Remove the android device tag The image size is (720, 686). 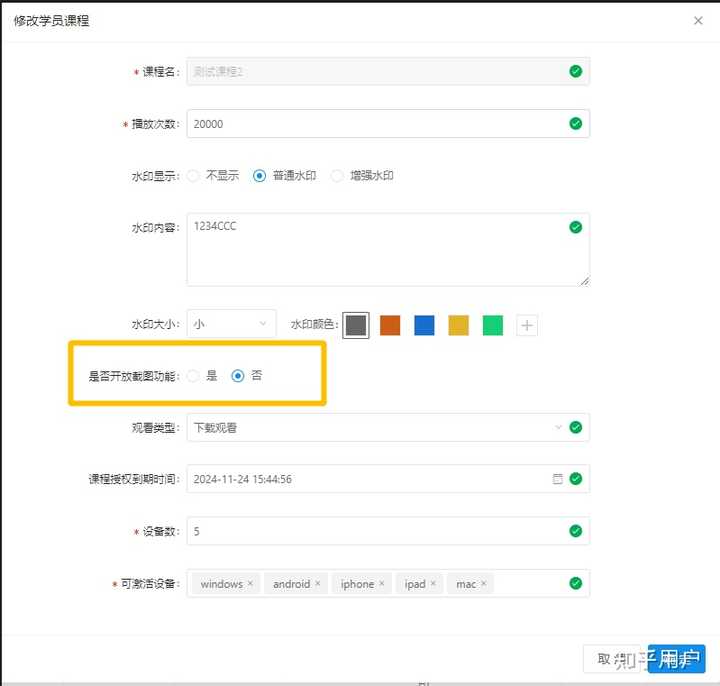coord(317,583)
